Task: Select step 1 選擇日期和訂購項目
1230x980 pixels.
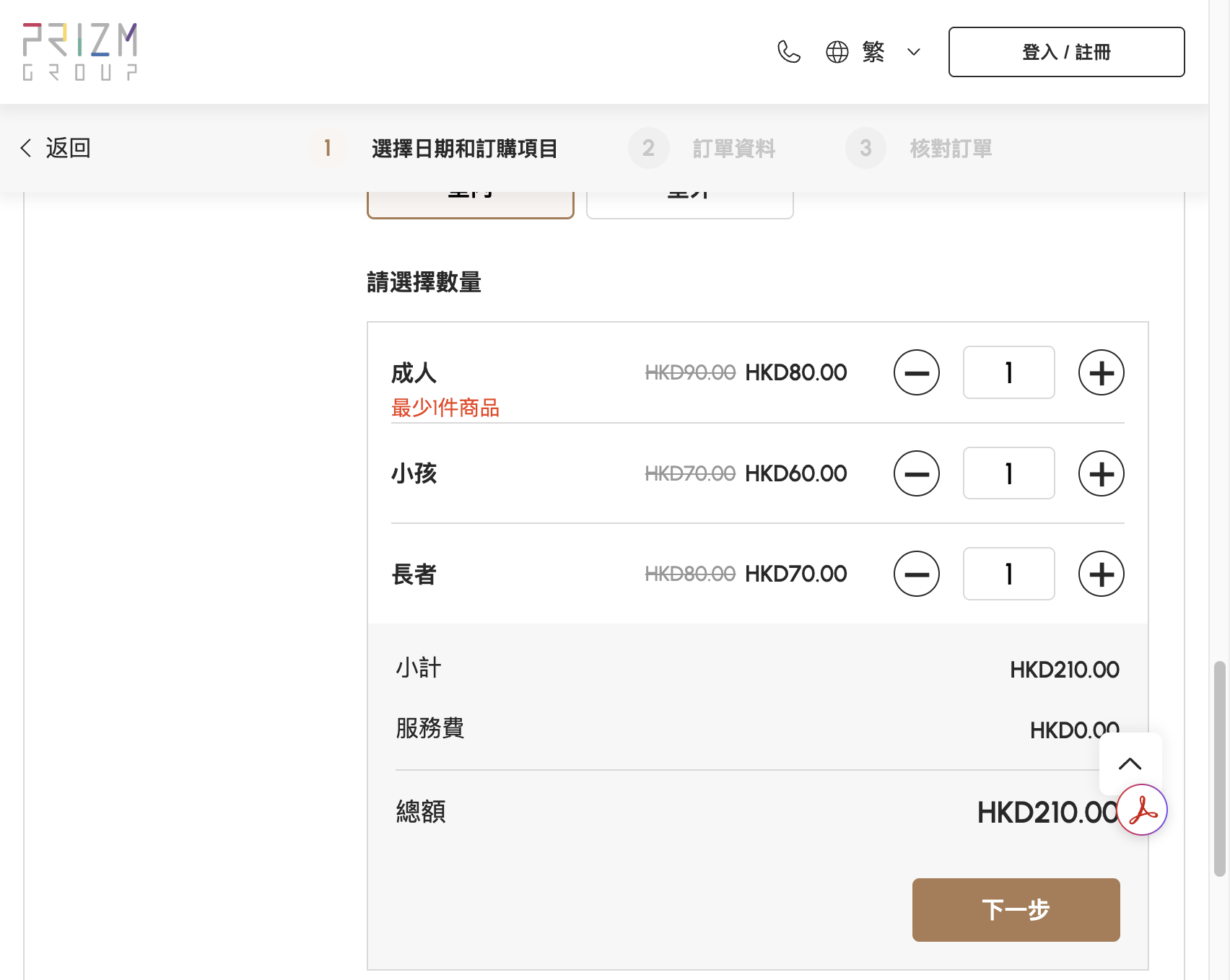Action: 432,148
